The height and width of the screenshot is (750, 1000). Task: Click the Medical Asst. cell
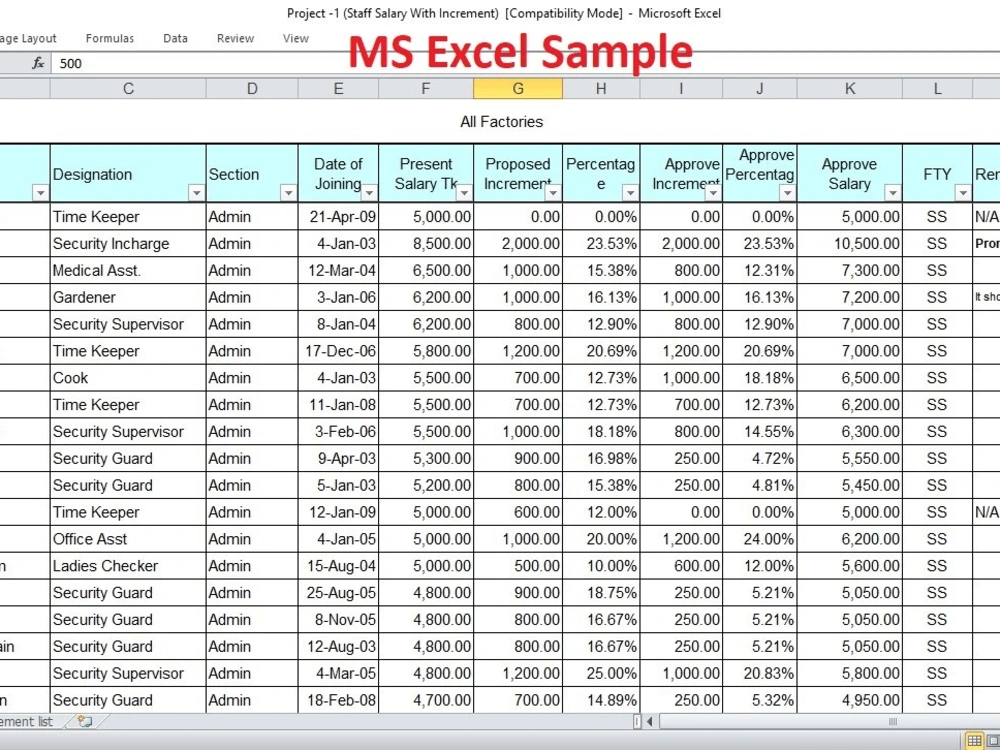128,270
